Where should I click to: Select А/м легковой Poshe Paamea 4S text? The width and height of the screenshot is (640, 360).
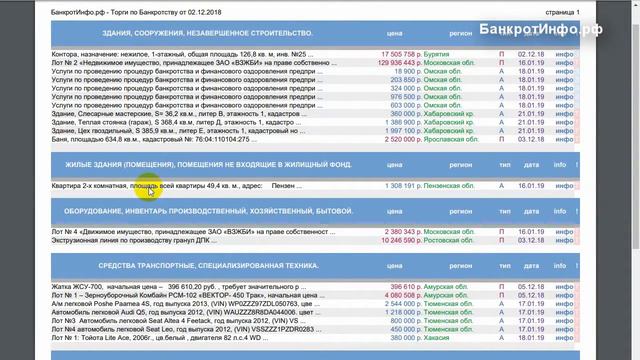click(x=186, y=304)
